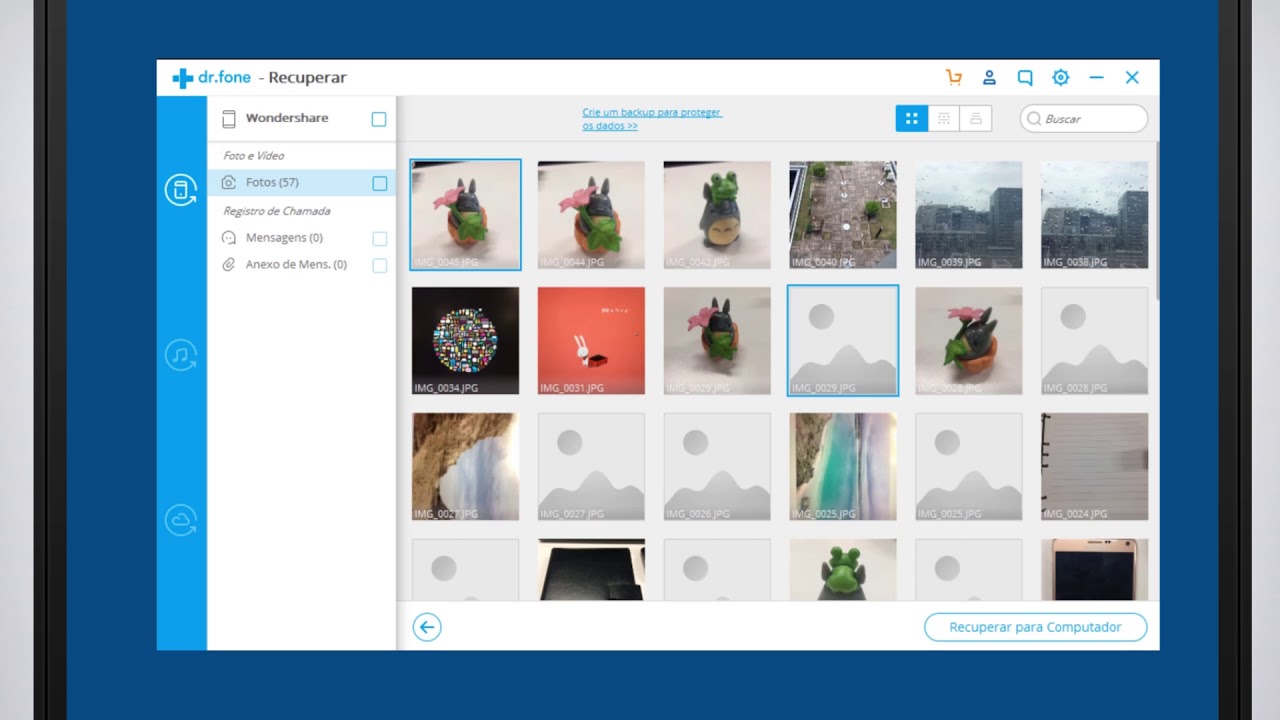Select the highlighted IMG_0029.JPG placeholder thumbnail
This screenshot has width=1280, height=720.
(x=843, y=341)
